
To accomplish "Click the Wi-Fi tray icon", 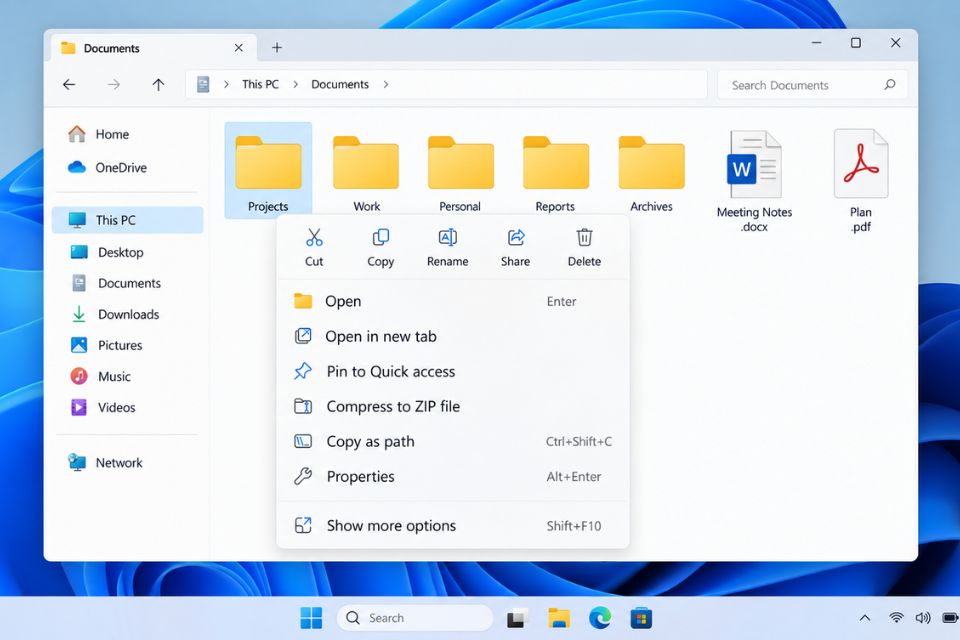I will pyautogui.click(x=896, y=617).
